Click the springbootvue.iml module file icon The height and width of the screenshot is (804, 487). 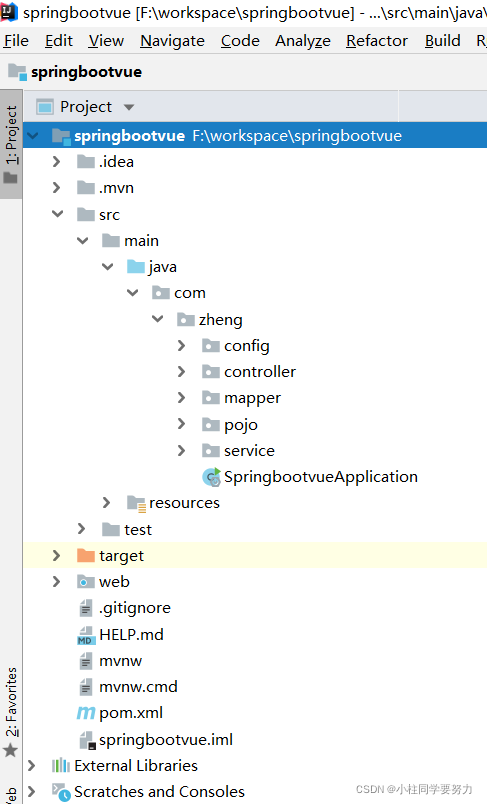point(87,740)
